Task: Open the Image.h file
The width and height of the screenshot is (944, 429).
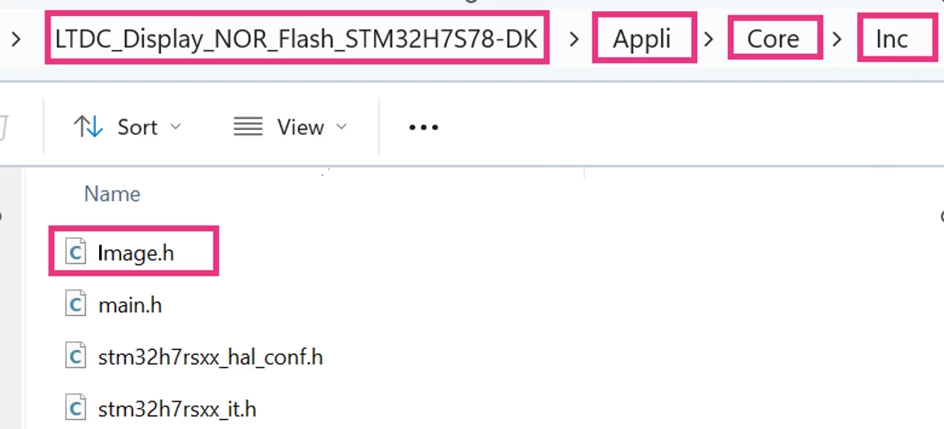Action: [x=135, y=253]
